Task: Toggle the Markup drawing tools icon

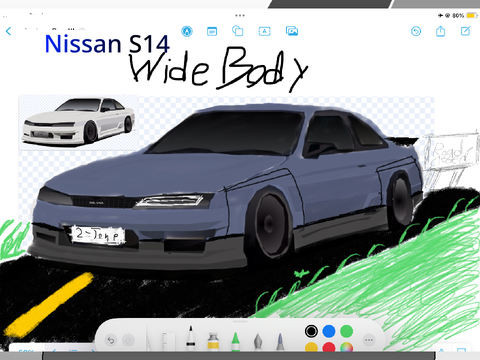Action: point(187,31)
